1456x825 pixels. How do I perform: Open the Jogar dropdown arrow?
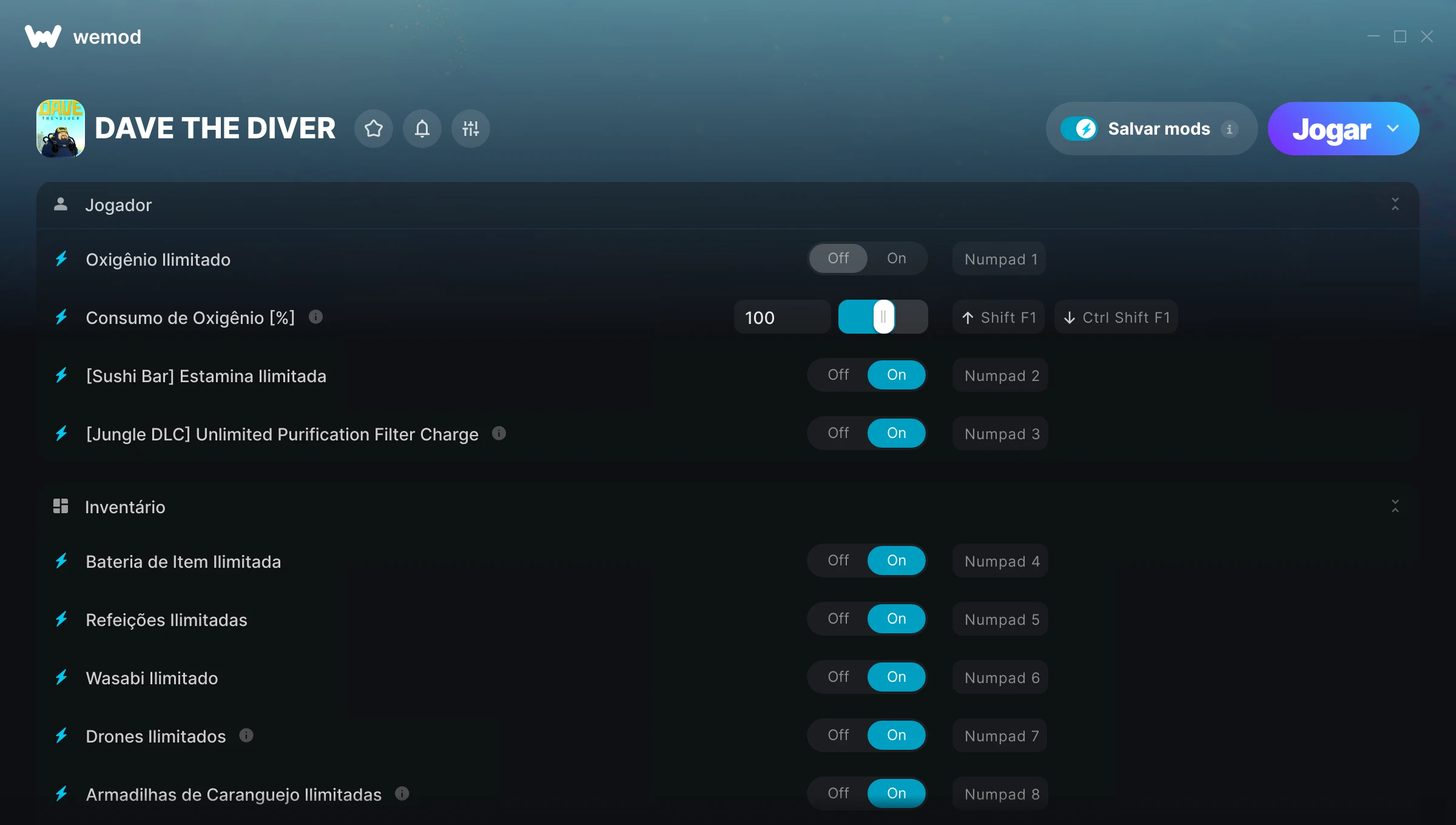1393,129
